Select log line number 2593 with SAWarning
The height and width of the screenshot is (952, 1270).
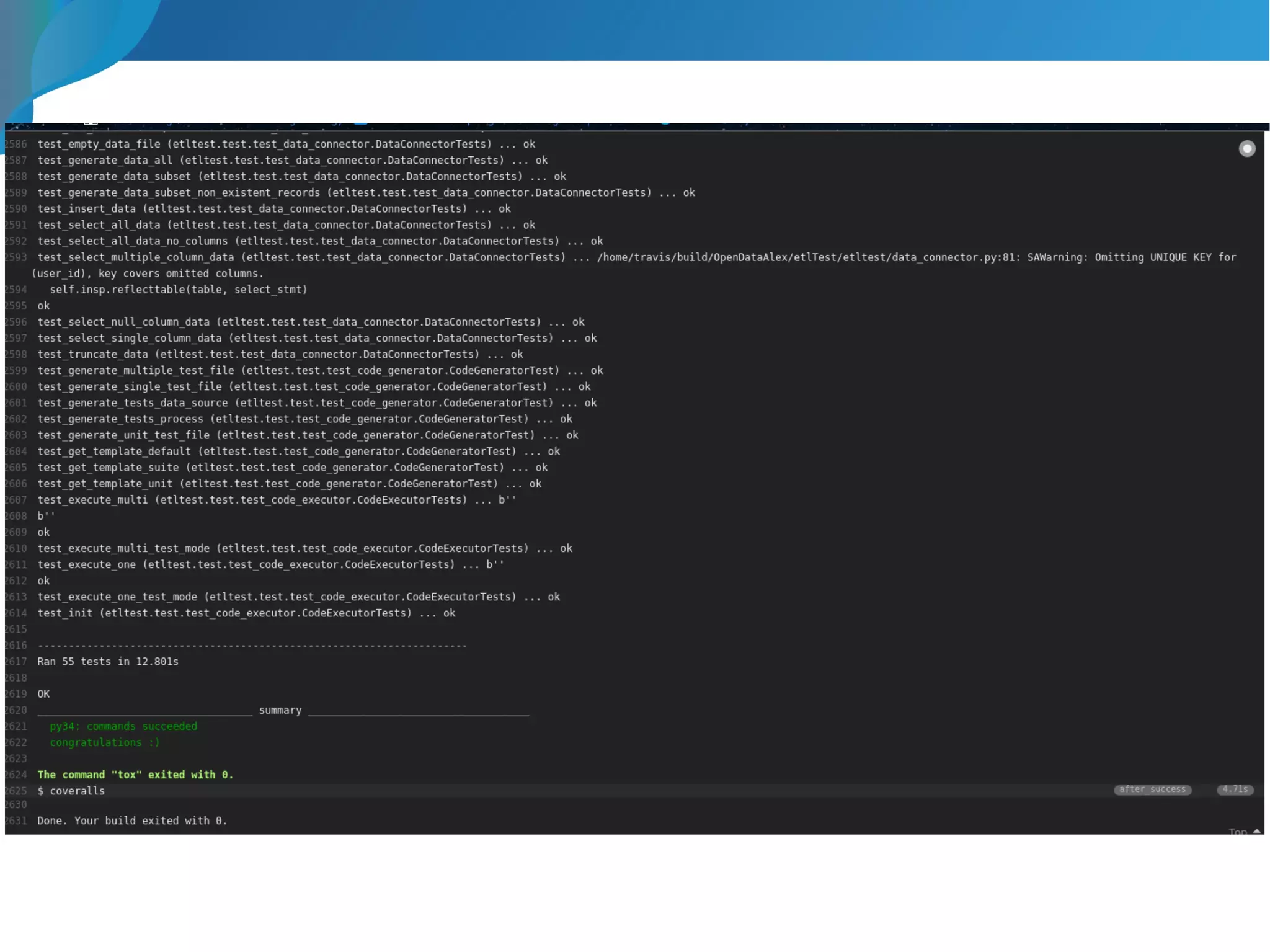(x=16, y=257)
